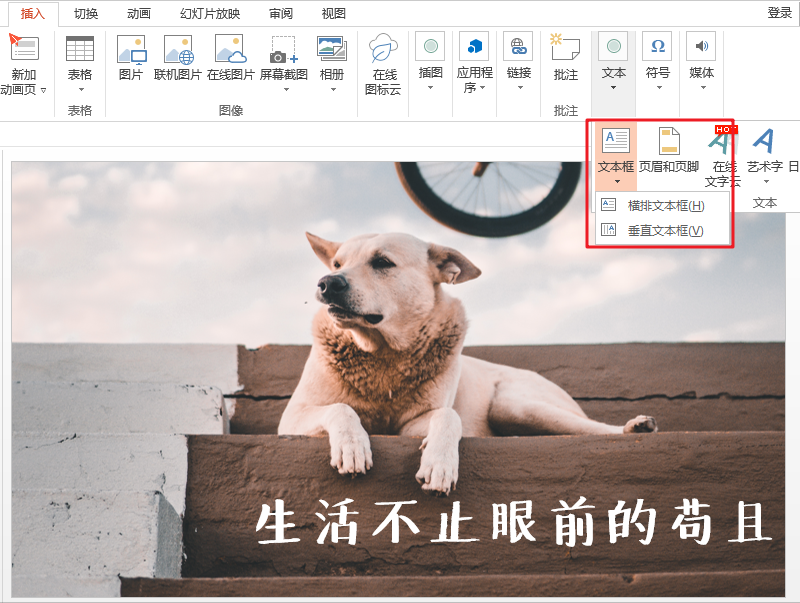Click the 登录 sign-in link
The width and height of the screenshot is (800, 603).
780,13
